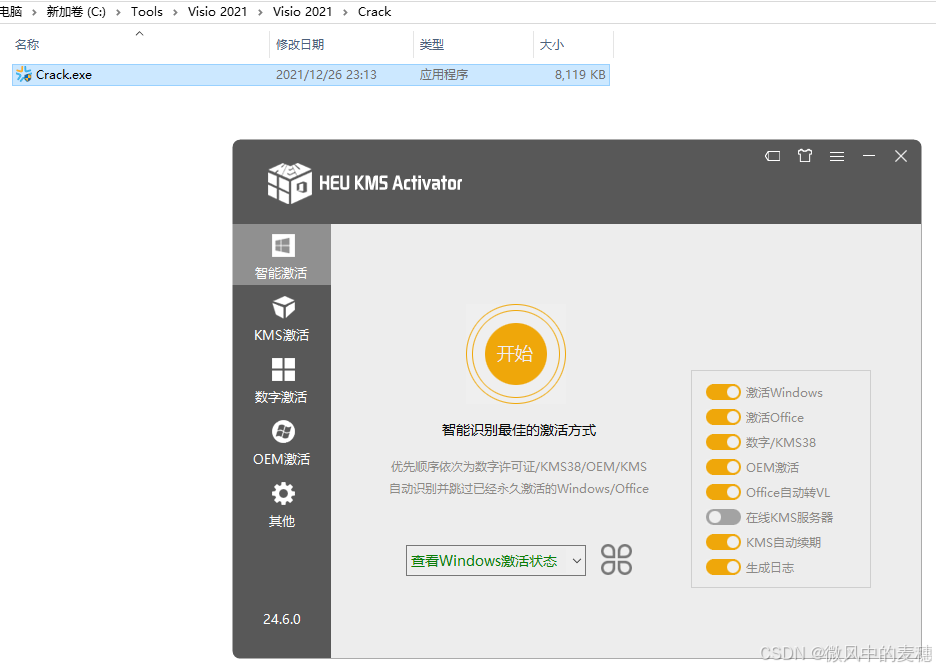Enable 在线KMS服务器 switch
Viewport: 936px width, 669px height.
tap(723, 517)
